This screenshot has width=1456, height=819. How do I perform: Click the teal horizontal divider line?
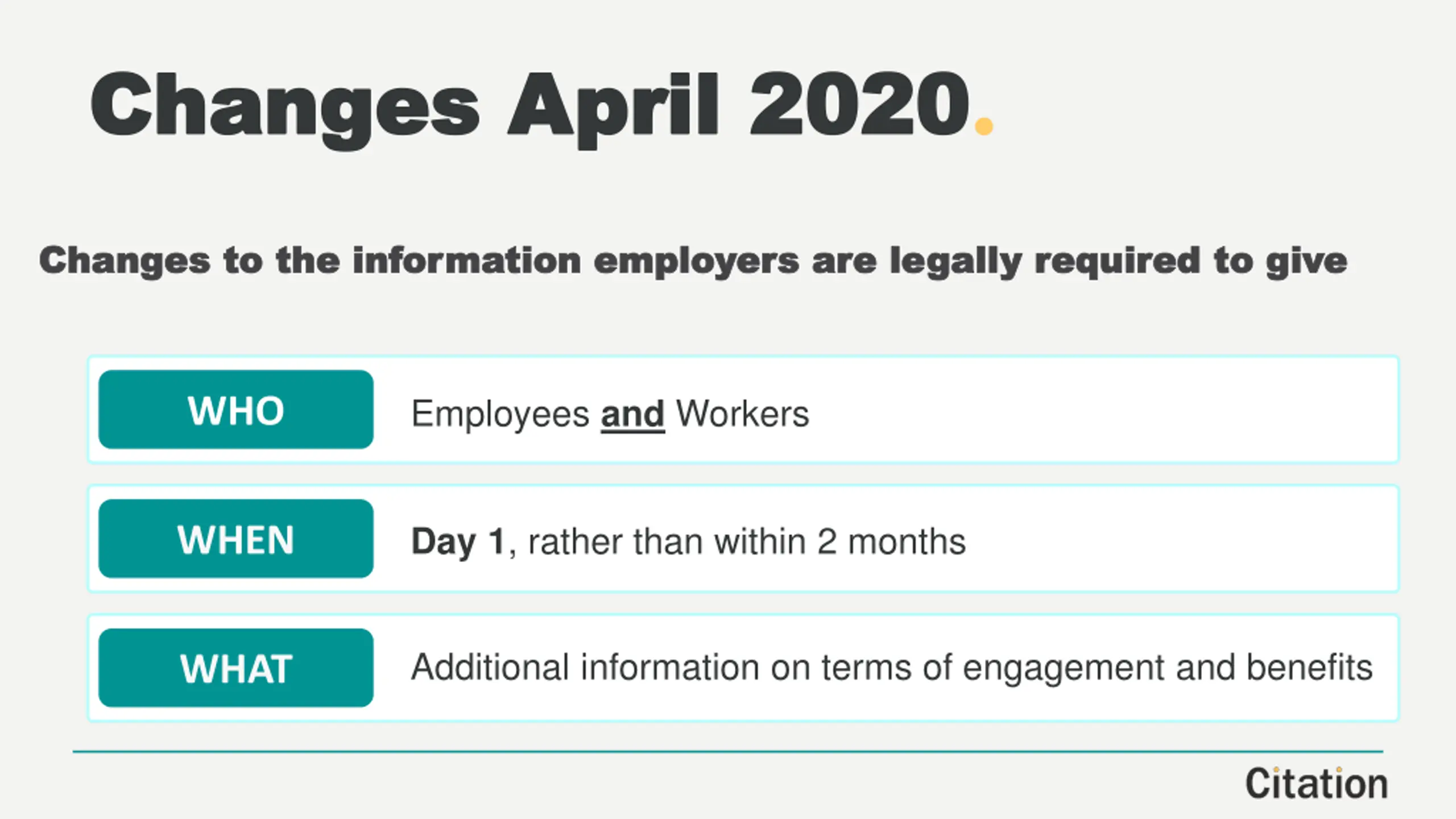click(728, 752)
